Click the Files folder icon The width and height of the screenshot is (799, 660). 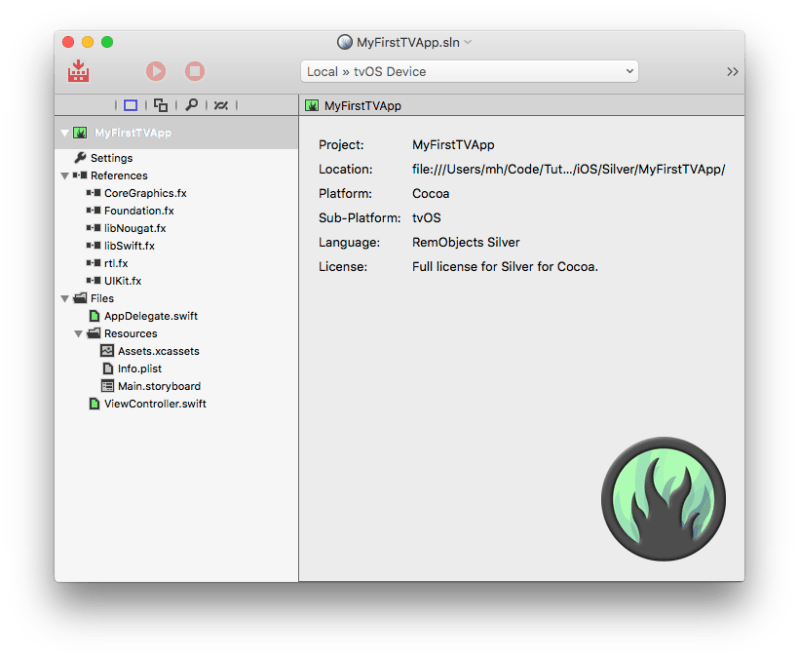click(80, 298)
